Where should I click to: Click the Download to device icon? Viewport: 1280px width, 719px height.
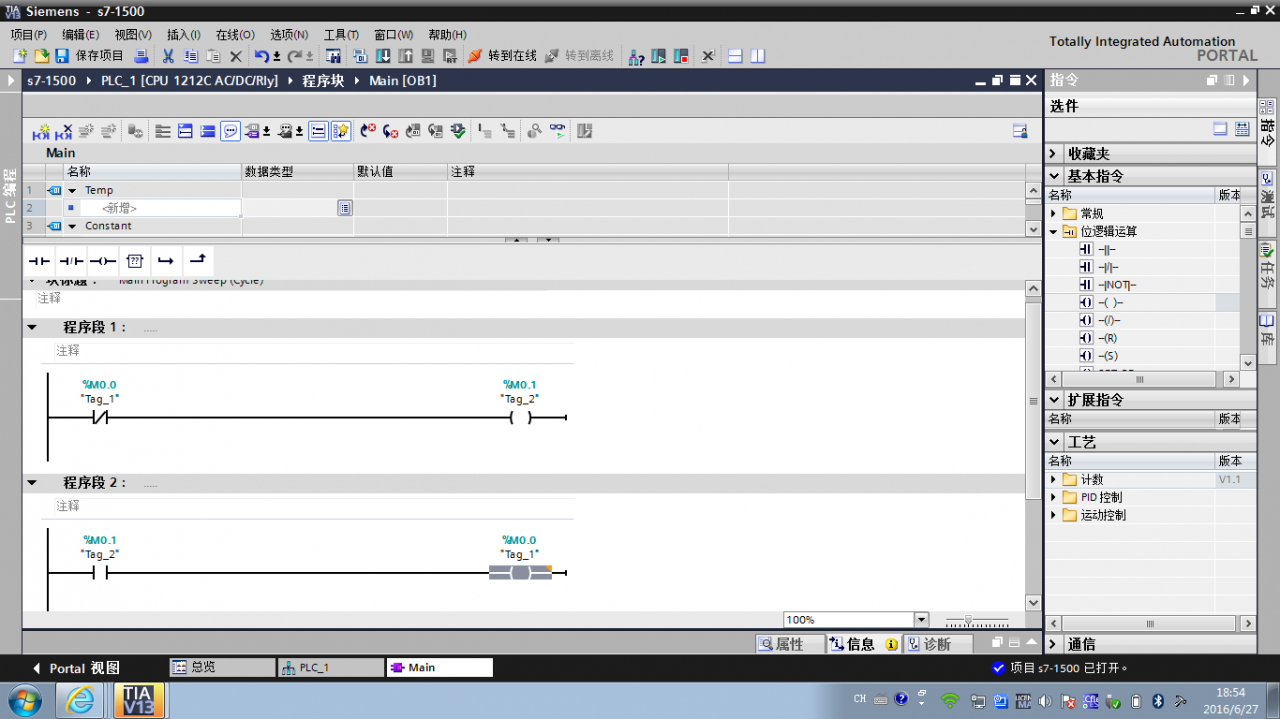[x=384, y=56]
